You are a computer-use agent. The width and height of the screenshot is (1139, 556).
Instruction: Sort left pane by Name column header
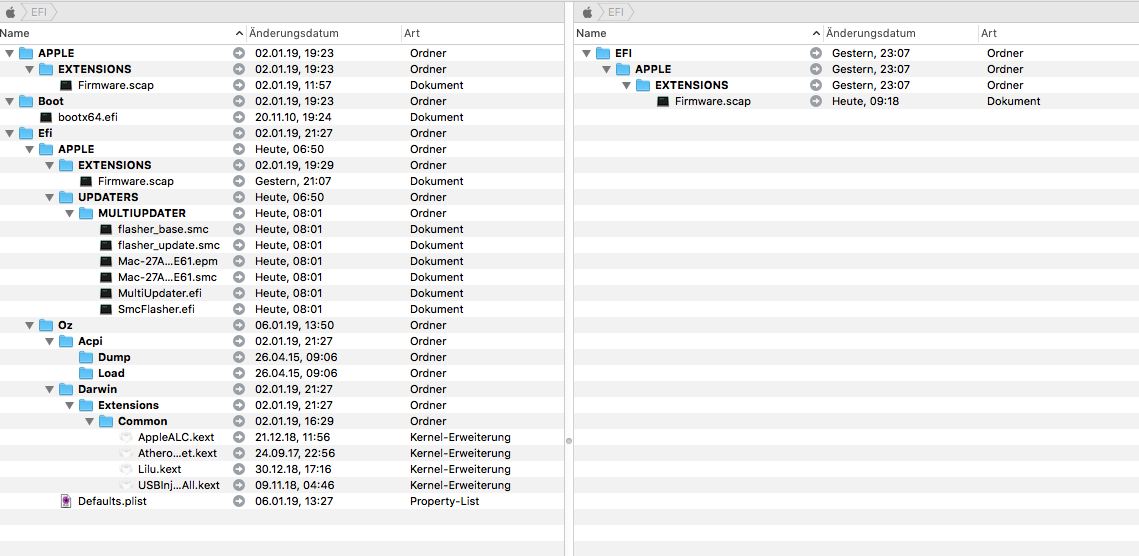(122, 33)
